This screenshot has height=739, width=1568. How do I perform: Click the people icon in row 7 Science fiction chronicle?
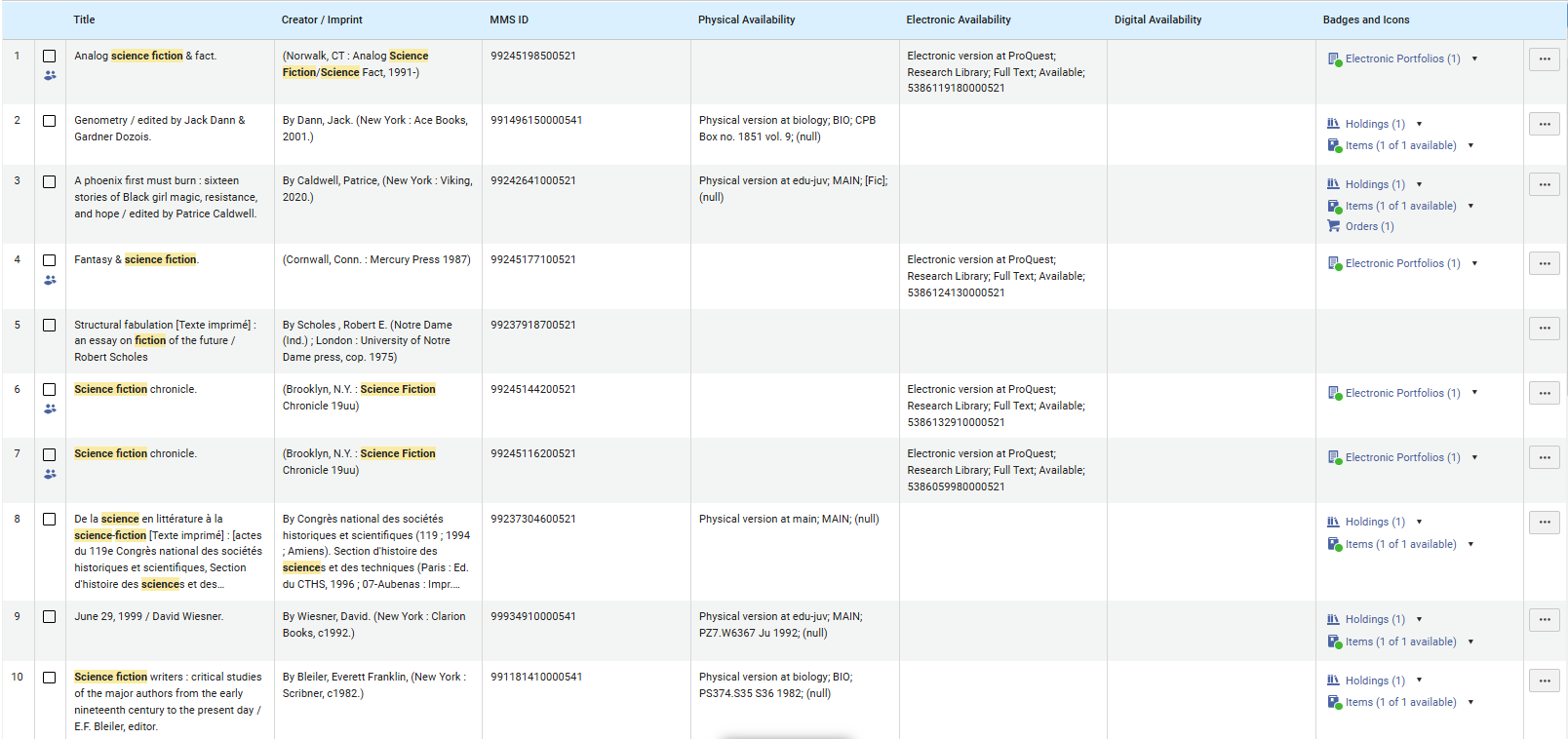tap(50, 475)
